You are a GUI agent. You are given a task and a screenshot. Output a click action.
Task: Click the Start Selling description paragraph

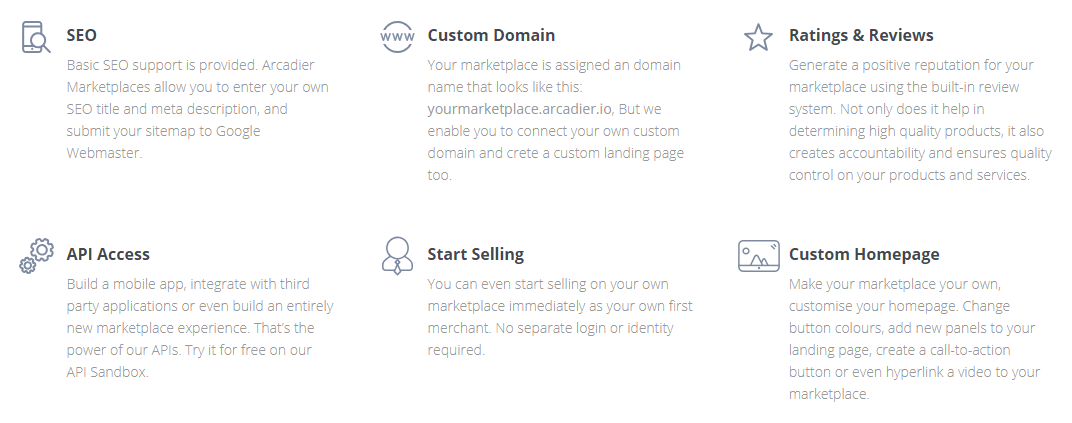560,316
